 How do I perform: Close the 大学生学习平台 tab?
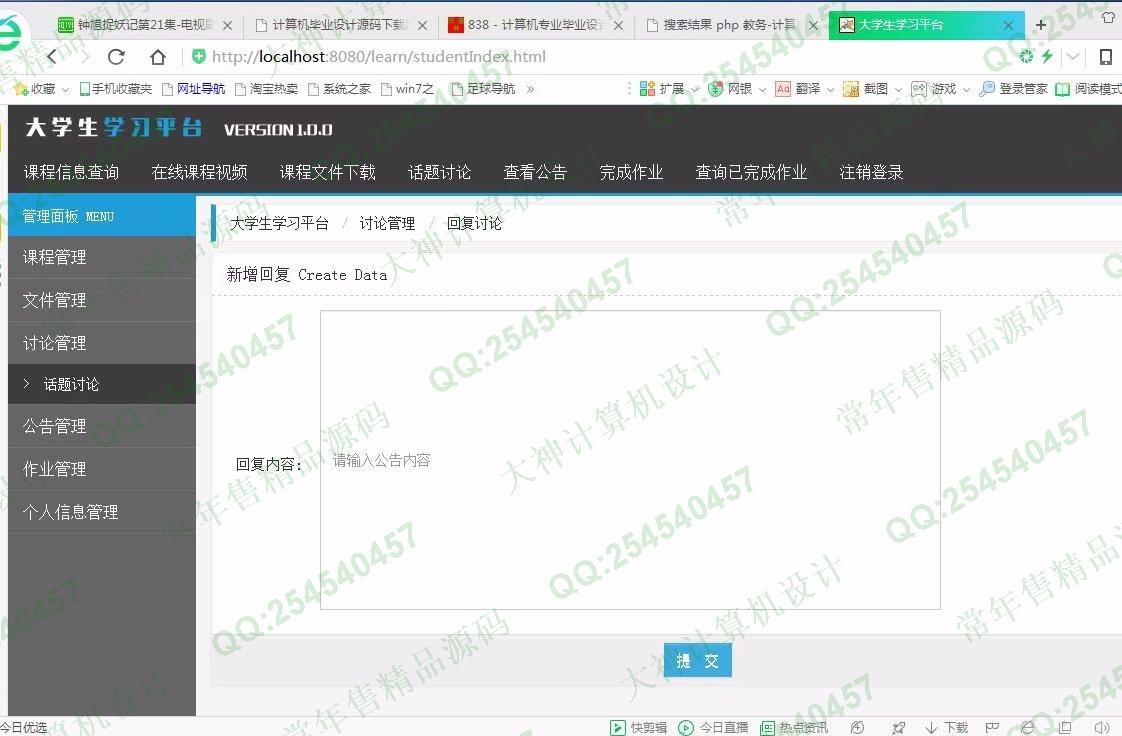[1008, 25]
